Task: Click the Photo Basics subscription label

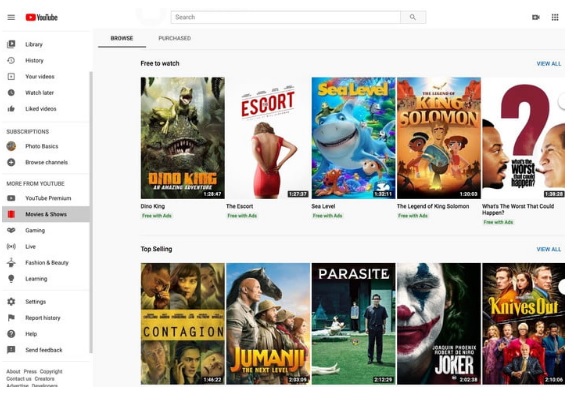Action: [x=42, y=146]
